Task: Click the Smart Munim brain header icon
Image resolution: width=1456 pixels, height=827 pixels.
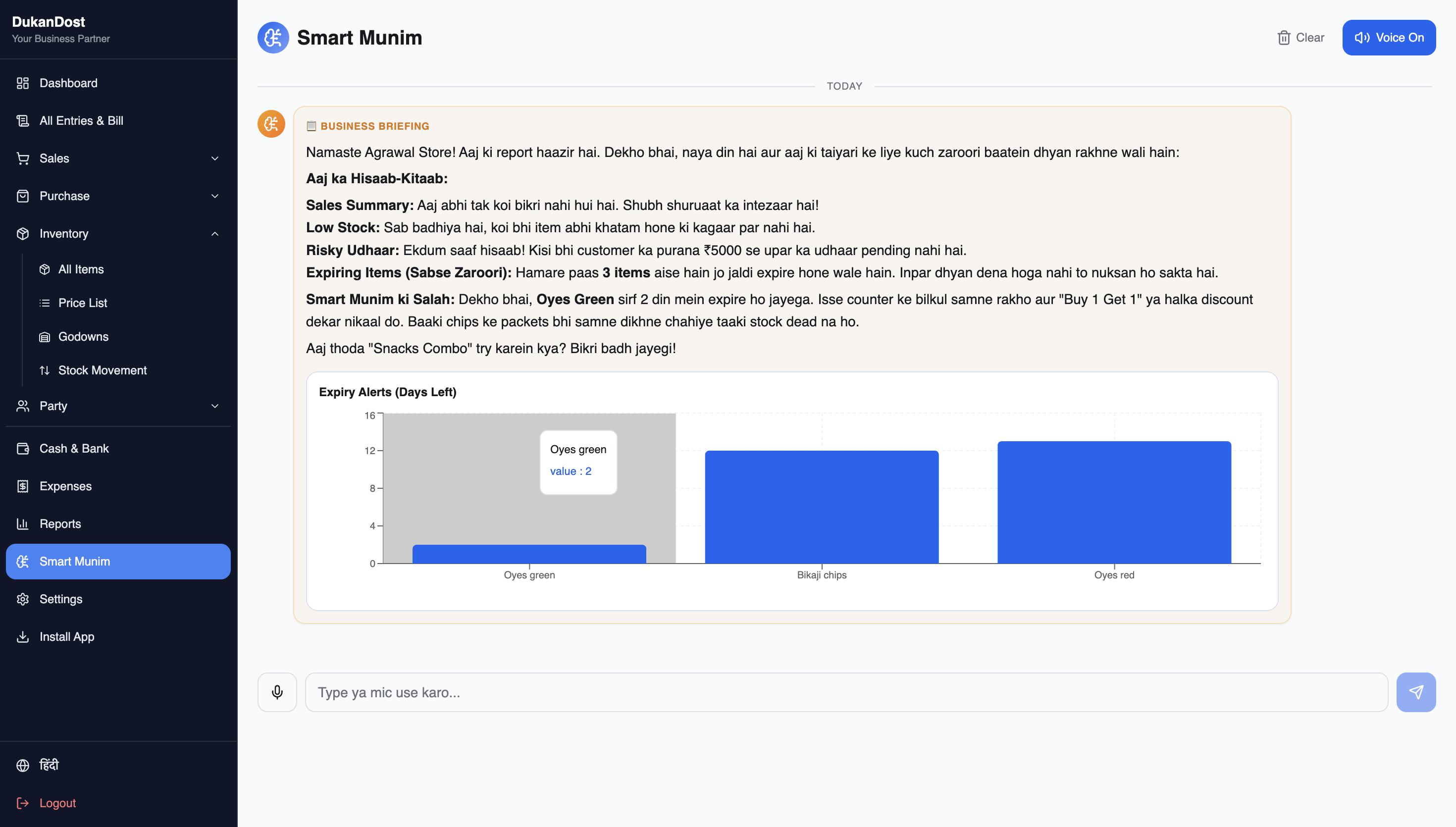Action: (x=273, y=38)
